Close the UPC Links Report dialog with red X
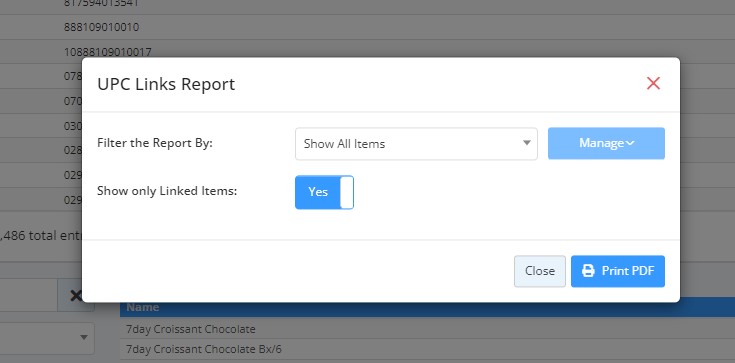 point(653,83)
